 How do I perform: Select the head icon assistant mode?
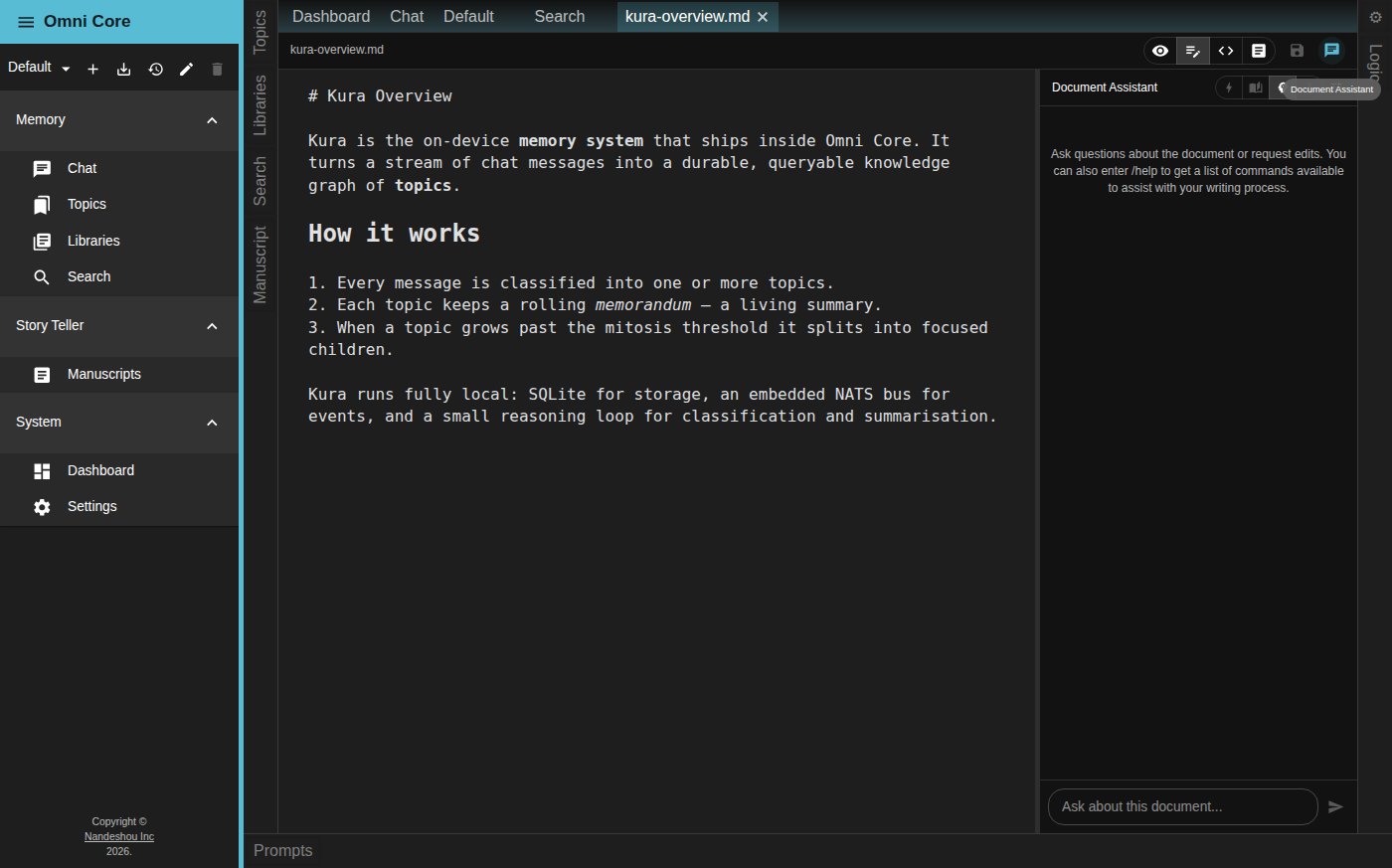(1282, 87)
